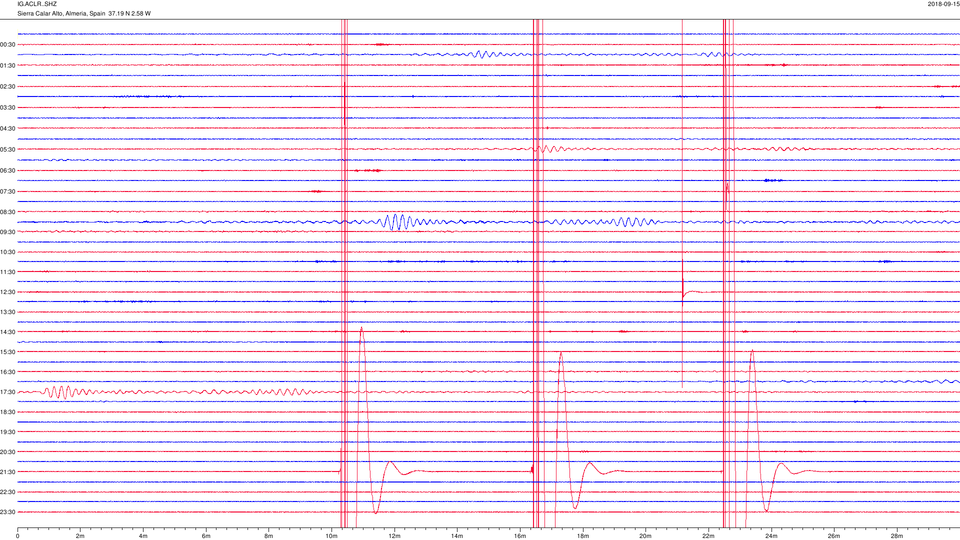Click the 18m tick label on time axis
The image size is (960, 540).
click(x=583, y=536)
